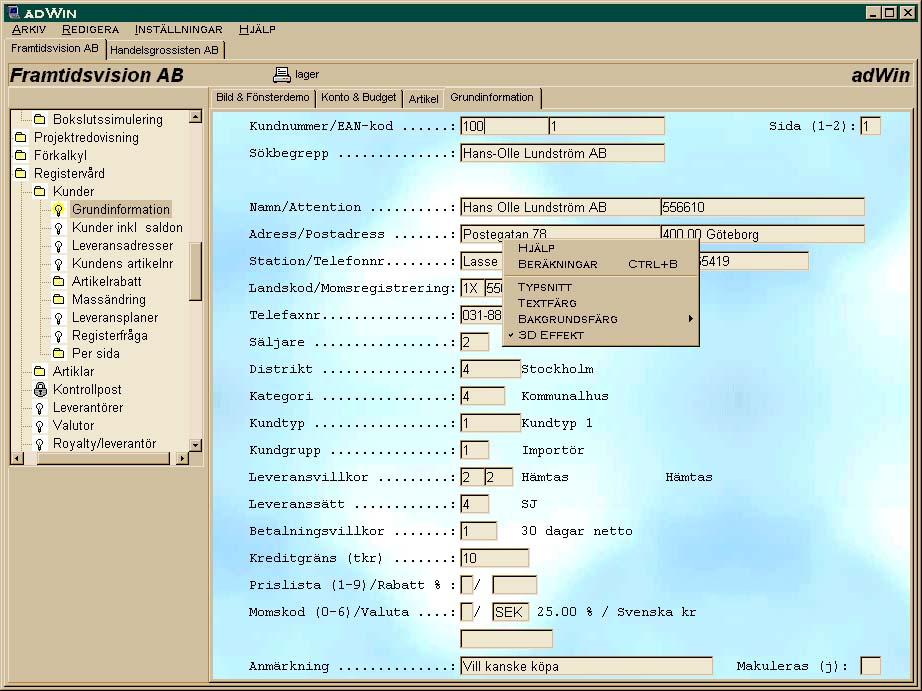
Task: Select Leveransadresser in the tree
Action: 122,246
